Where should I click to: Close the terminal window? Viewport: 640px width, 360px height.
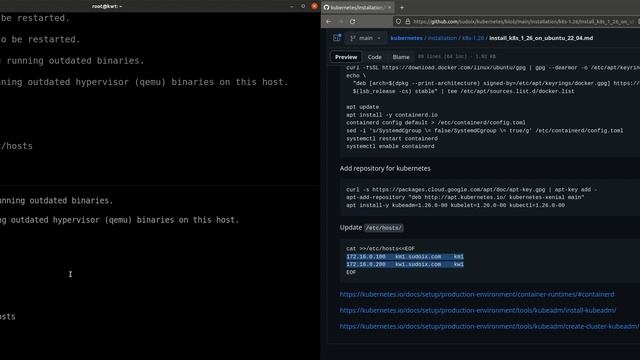(314, 6)
